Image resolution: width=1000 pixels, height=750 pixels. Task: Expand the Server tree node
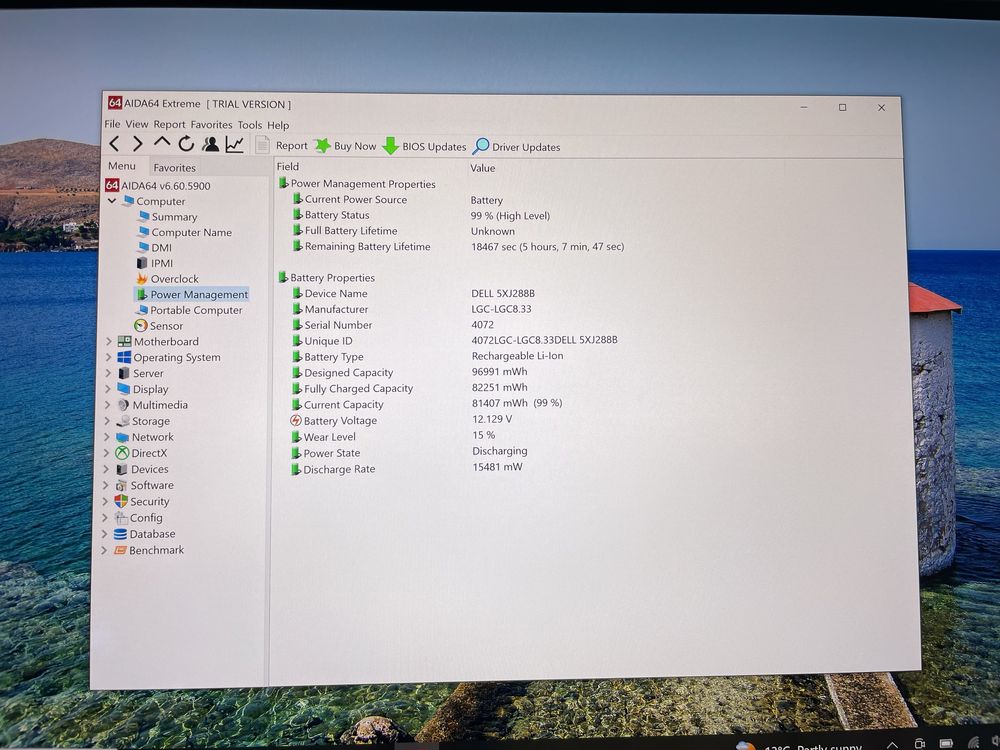(x=108, y=373)
